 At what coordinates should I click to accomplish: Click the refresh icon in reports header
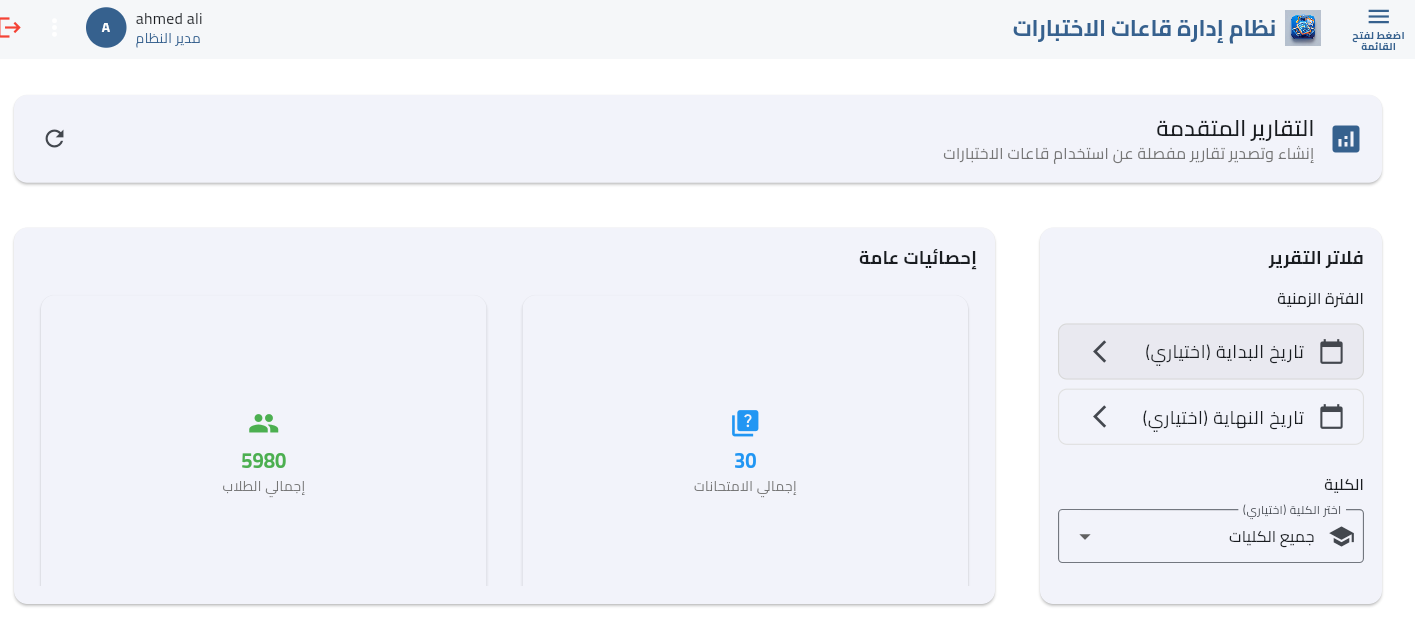pos(55,139)
